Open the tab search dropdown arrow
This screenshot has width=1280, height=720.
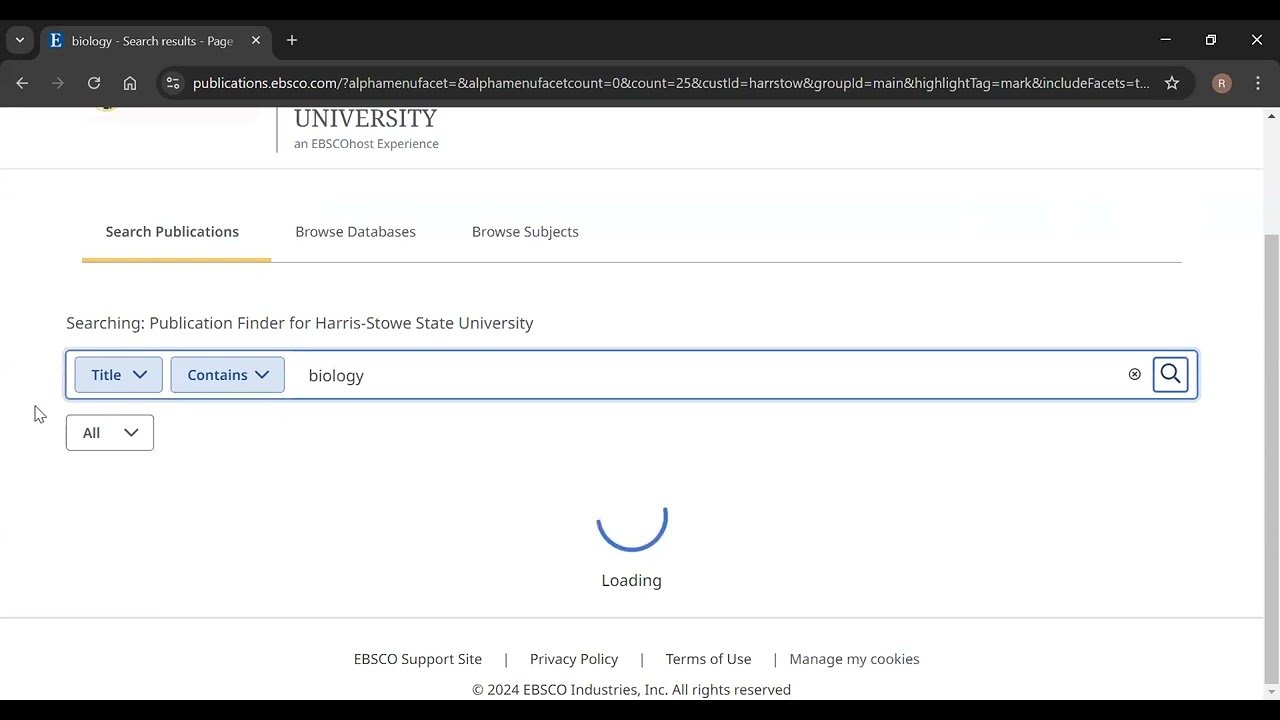point(20,41)
